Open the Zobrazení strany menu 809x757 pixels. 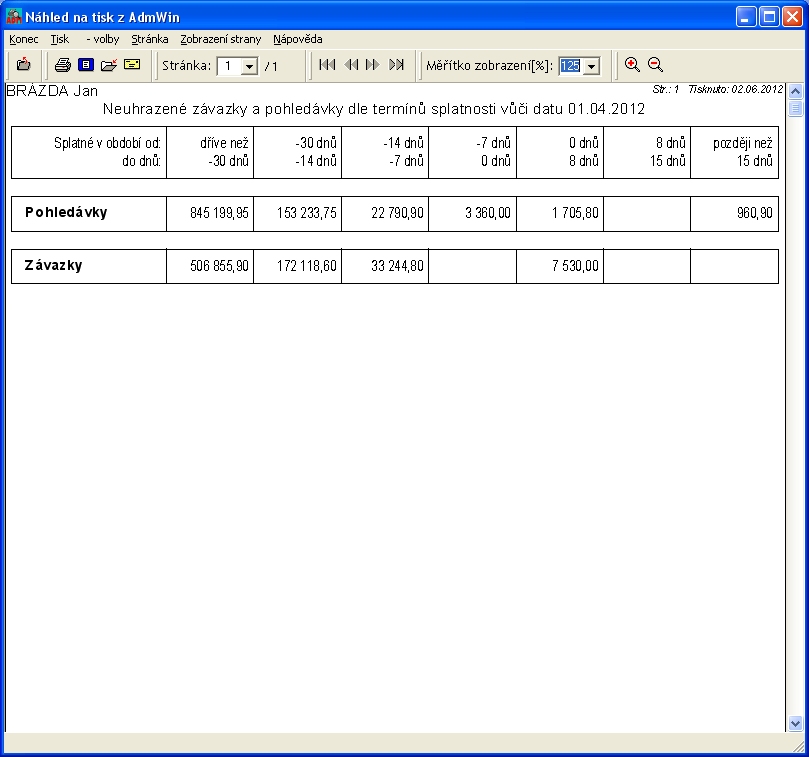221,39
